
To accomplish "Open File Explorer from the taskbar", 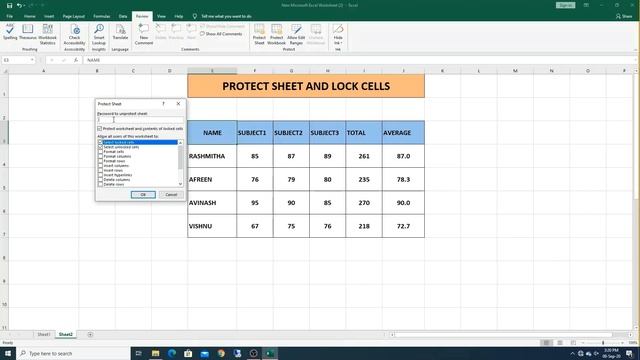I will click(156, 353).
